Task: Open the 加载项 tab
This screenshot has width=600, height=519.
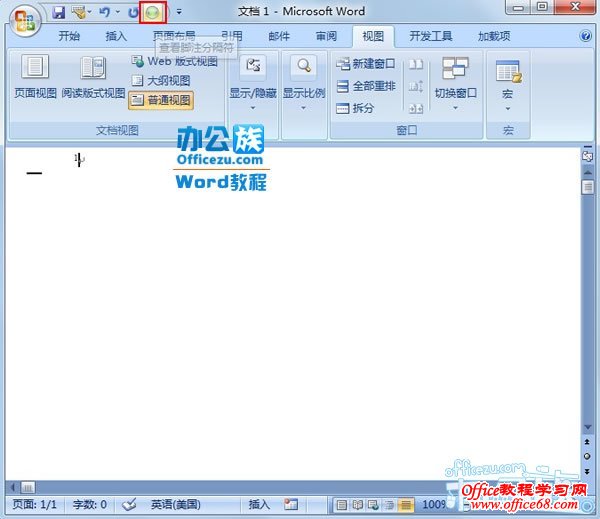Action: point(494,36)
